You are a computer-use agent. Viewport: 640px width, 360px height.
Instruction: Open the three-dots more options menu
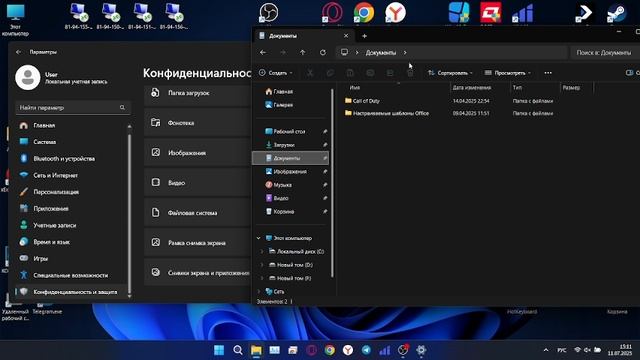pos(548,73)
